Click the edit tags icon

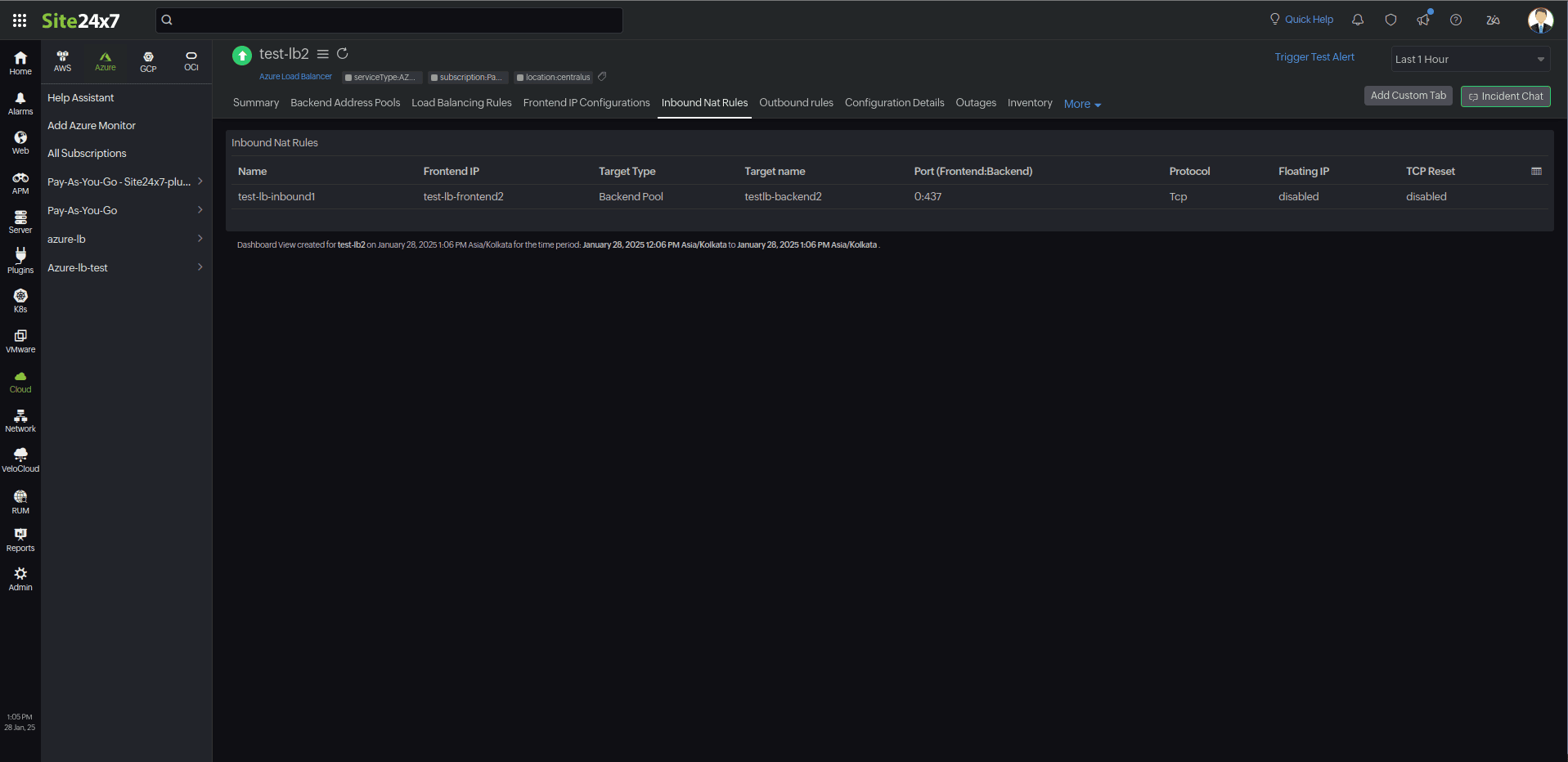(x=602, y=77)
